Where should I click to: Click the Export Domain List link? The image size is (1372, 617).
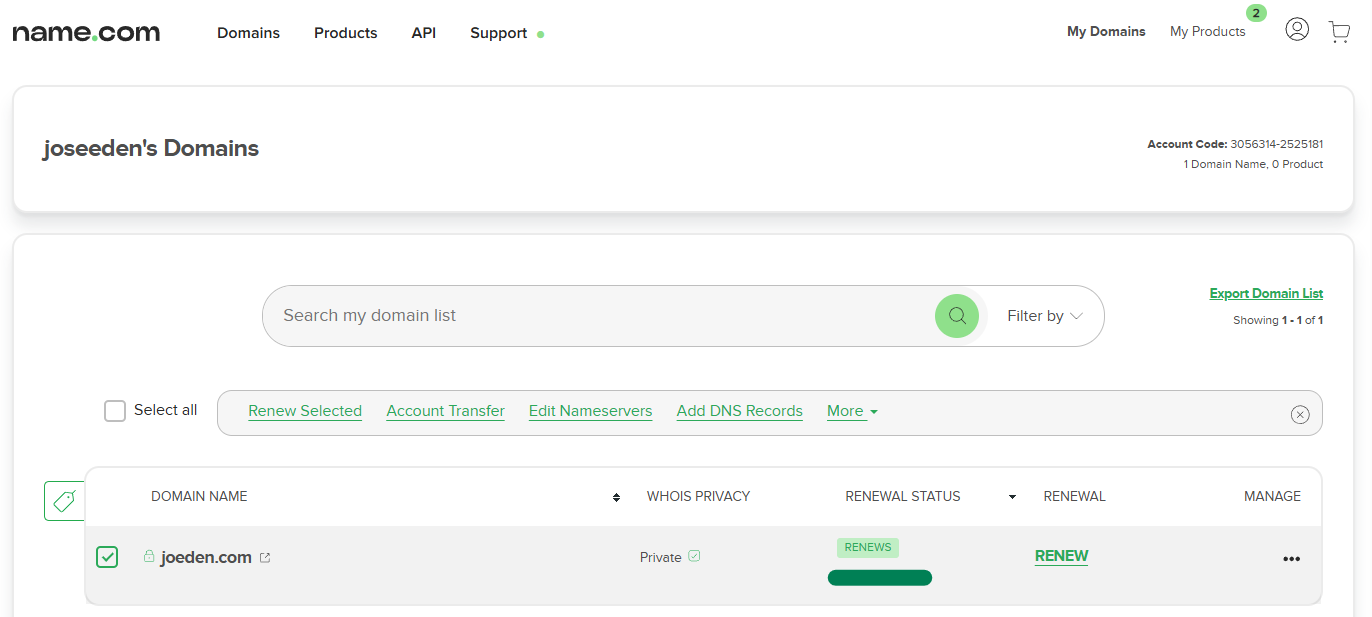pos(1266,294)
